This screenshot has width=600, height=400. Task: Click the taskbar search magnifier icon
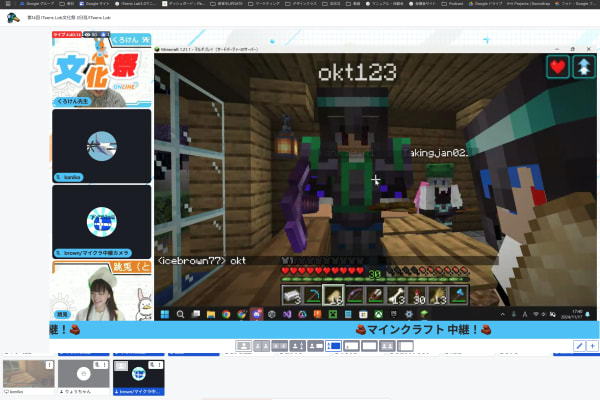[180, 314]
